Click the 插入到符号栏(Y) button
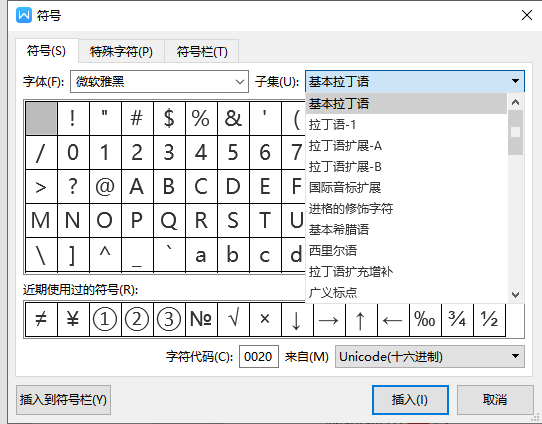 [63, 400]
